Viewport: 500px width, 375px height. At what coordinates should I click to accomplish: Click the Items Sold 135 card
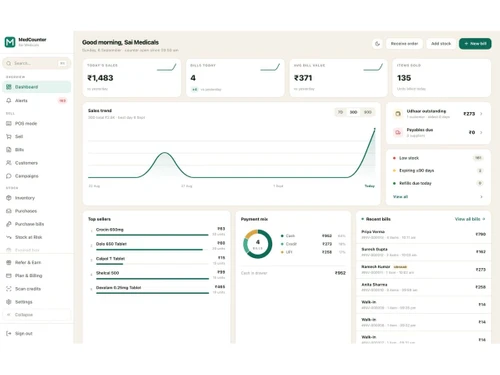(441, 78)
